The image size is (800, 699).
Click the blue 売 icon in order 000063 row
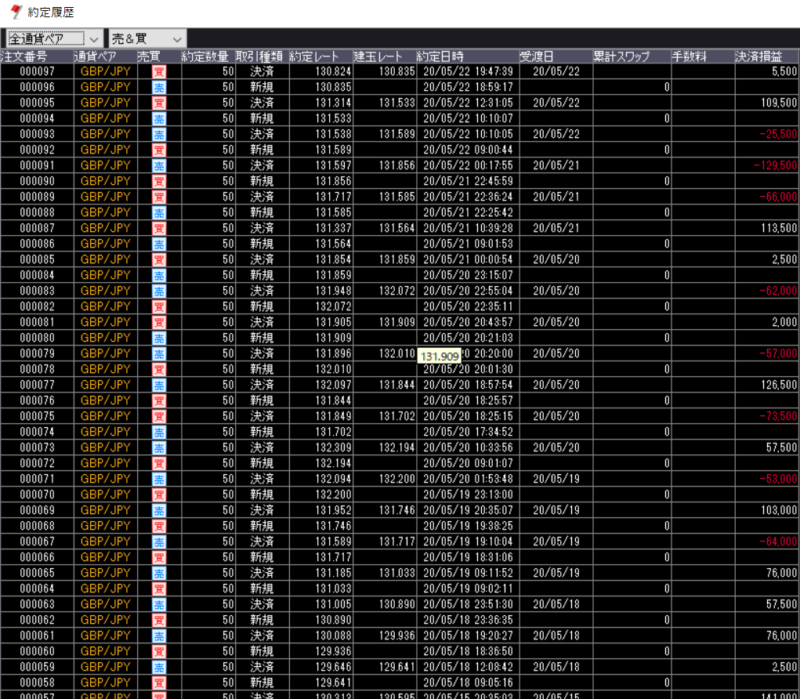[x=158, y=604]
